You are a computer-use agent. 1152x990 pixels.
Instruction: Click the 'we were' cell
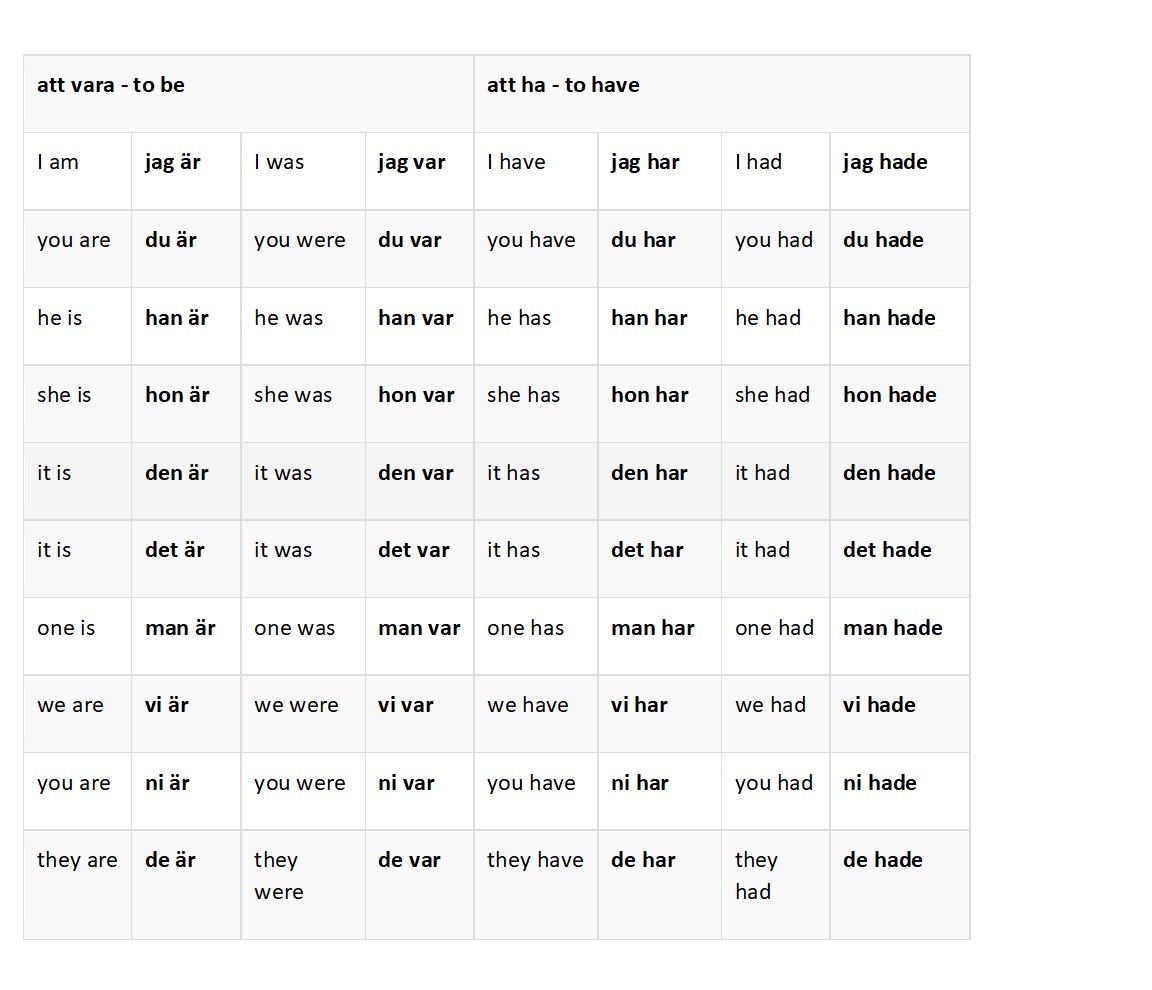(303, 714)
